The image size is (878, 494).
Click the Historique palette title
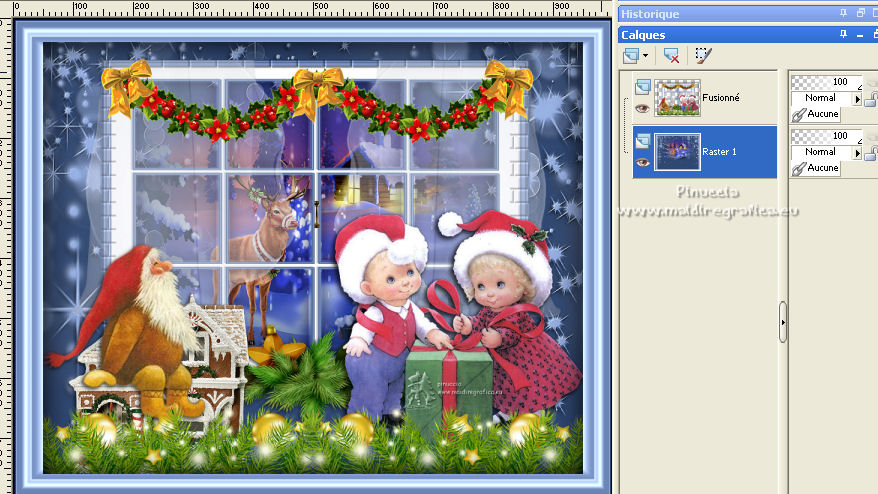click(x=650, y=14)
